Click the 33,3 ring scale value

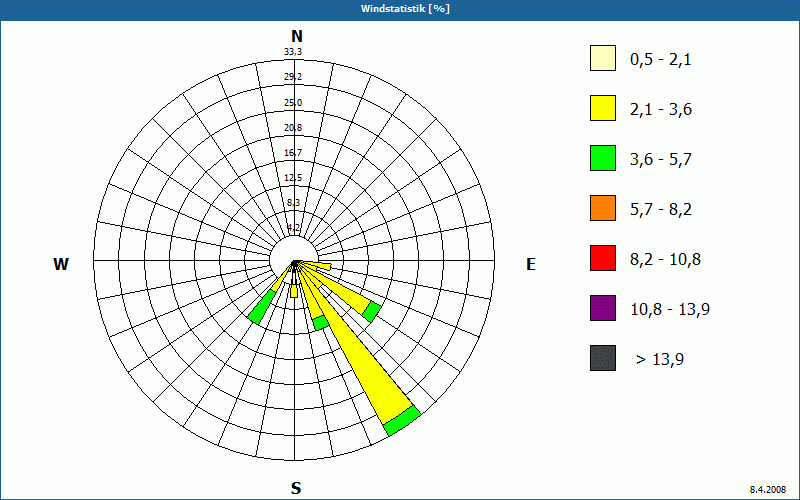293,52
